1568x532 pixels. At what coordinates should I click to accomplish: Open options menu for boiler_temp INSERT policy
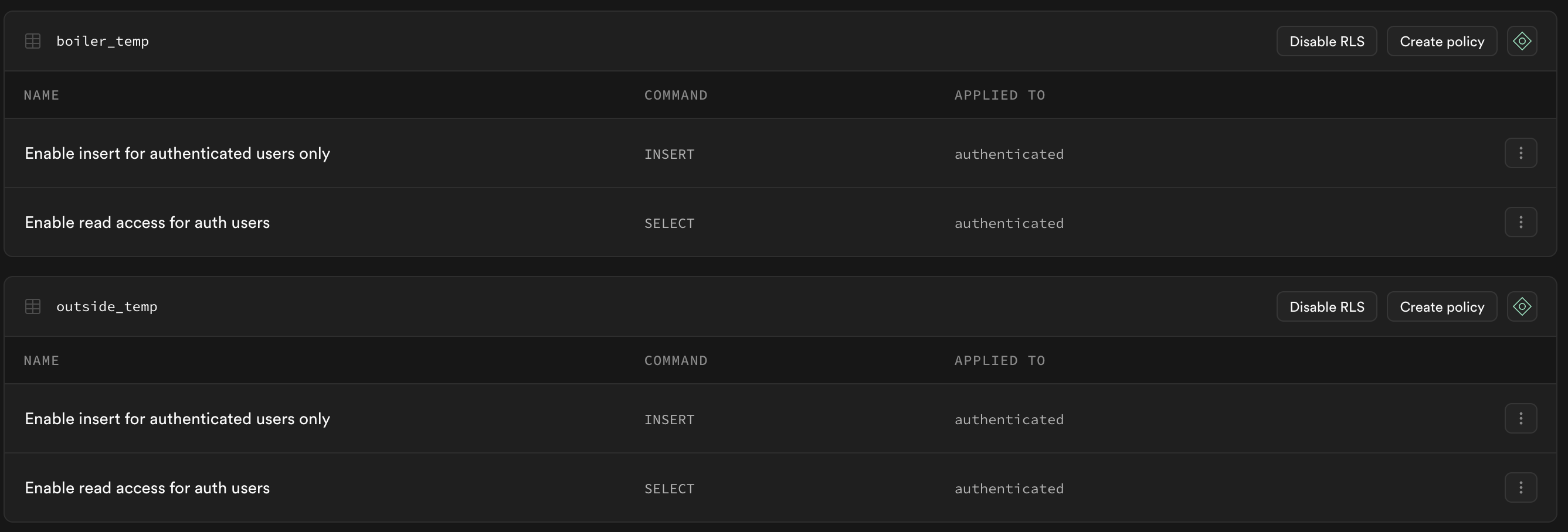click(1521, 154)
